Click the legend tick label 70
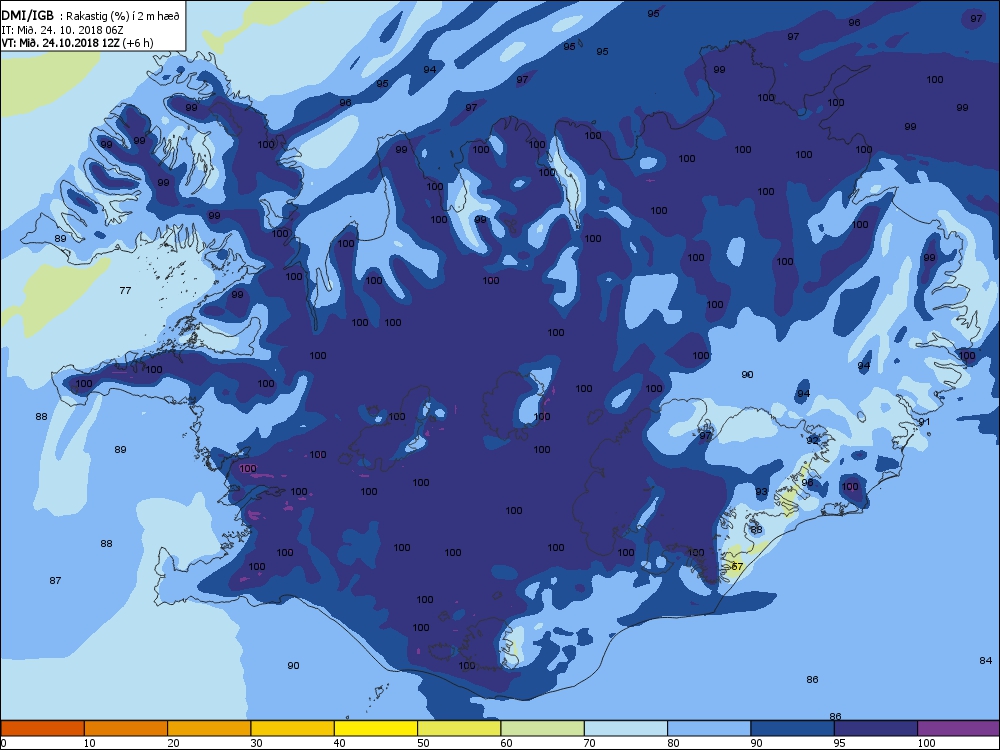1000x750 pixels. (590, 743)
